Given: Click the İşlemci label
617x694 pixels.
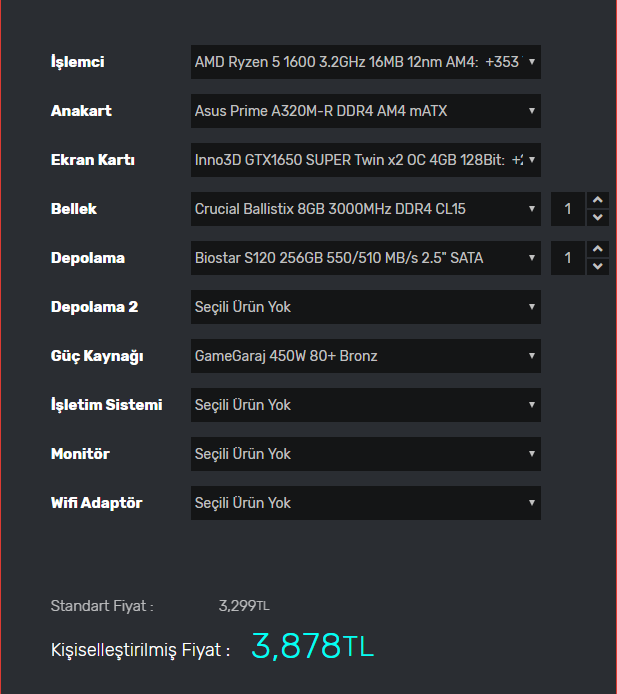Looking at the screenshot, I should pos(78,62).
